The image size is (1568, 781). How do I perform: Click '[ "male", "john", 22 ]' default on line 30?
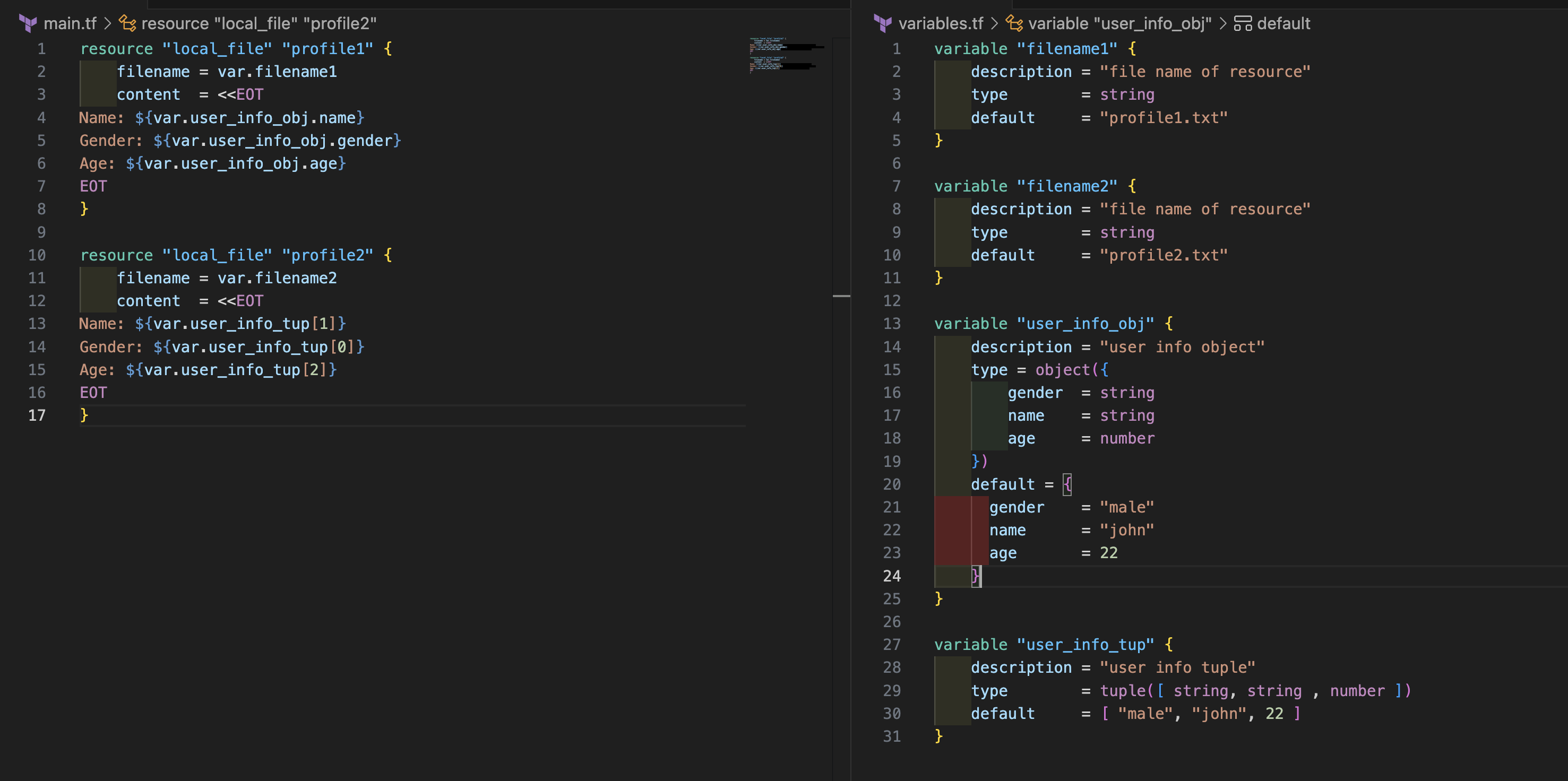pyautogui.click(x=1201, y=714)
